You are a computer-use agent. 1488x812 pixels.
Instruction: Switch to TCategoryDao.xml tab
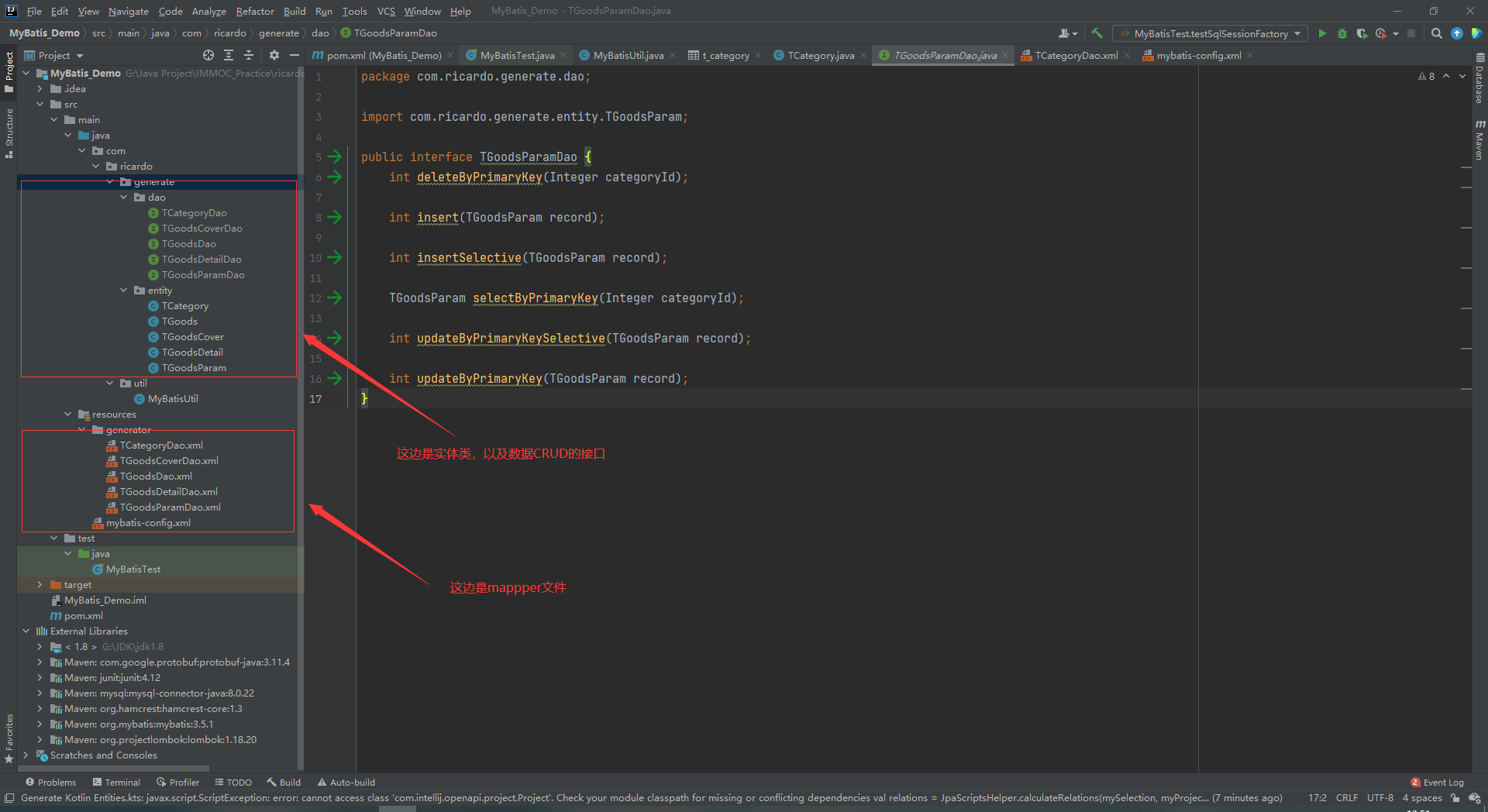(1076, 55)
